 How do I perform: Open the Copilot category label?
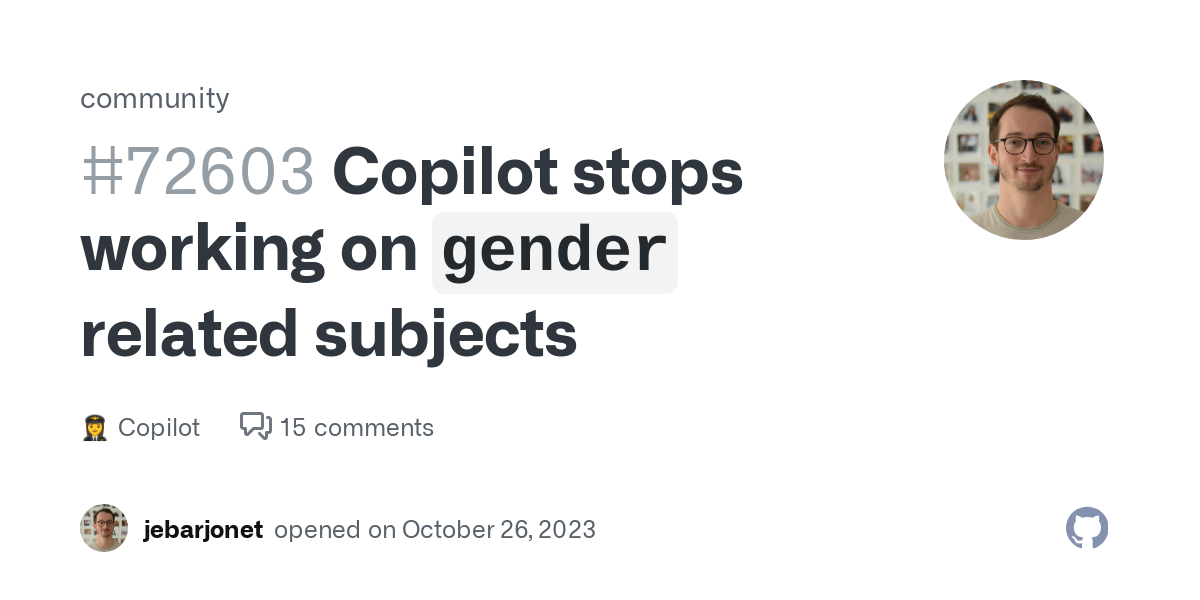[159, 428]
